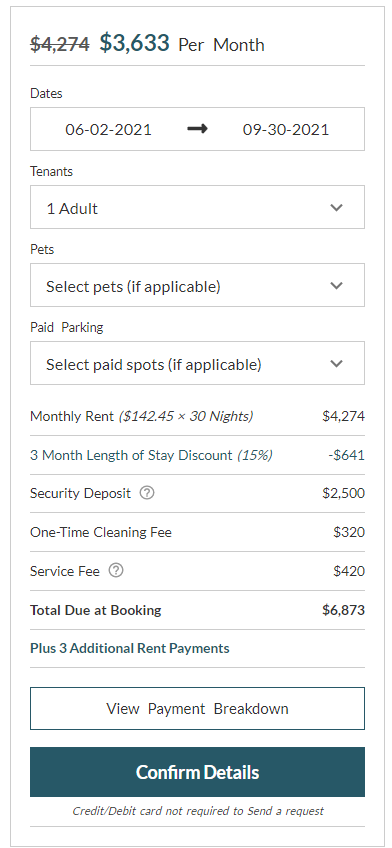Open the Select paid spots dropdown
392x848 pixels.
pos(197,363)
